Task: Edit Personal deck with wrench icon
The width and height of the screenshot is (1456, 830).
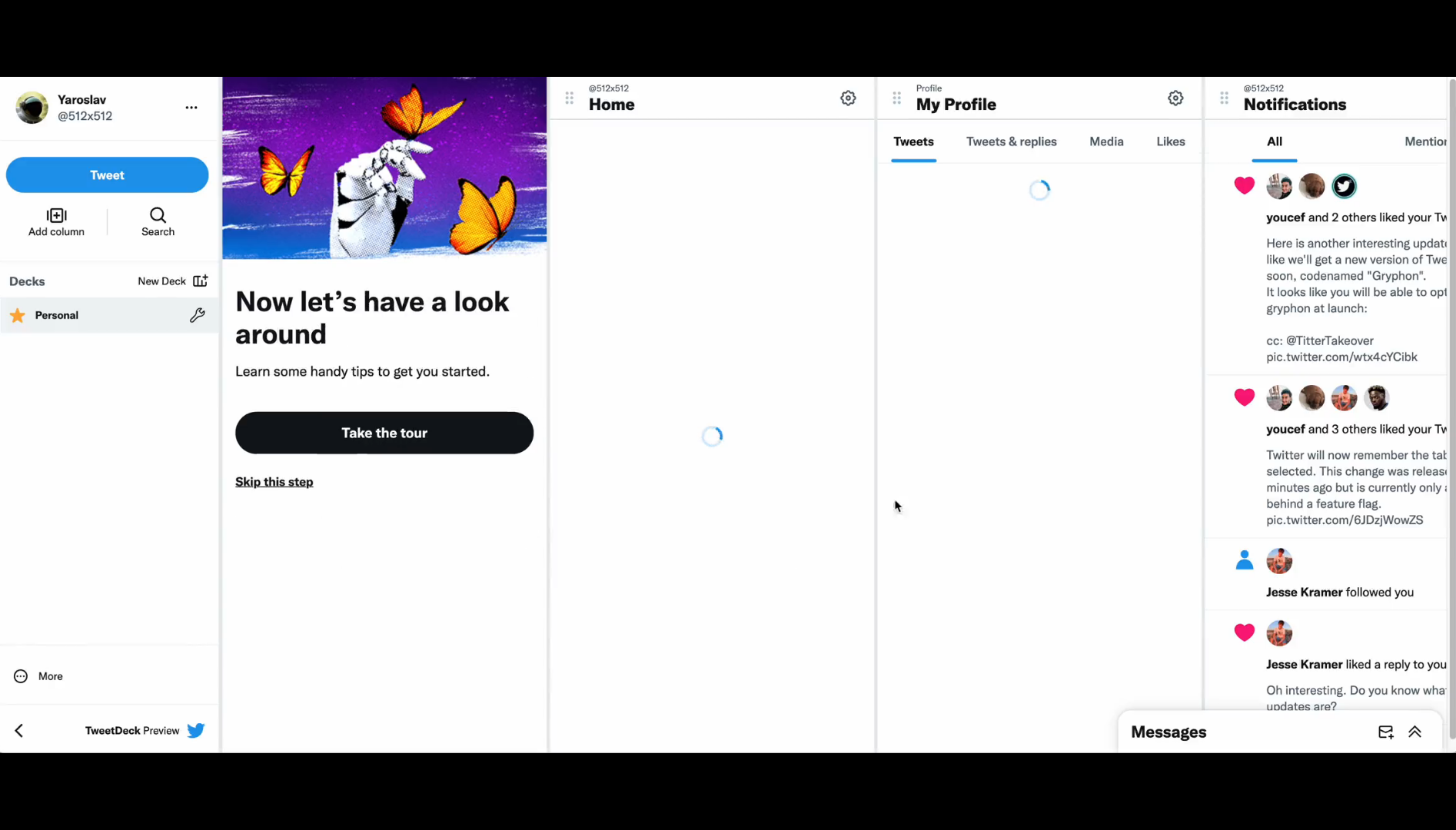Action: [198, 315]
